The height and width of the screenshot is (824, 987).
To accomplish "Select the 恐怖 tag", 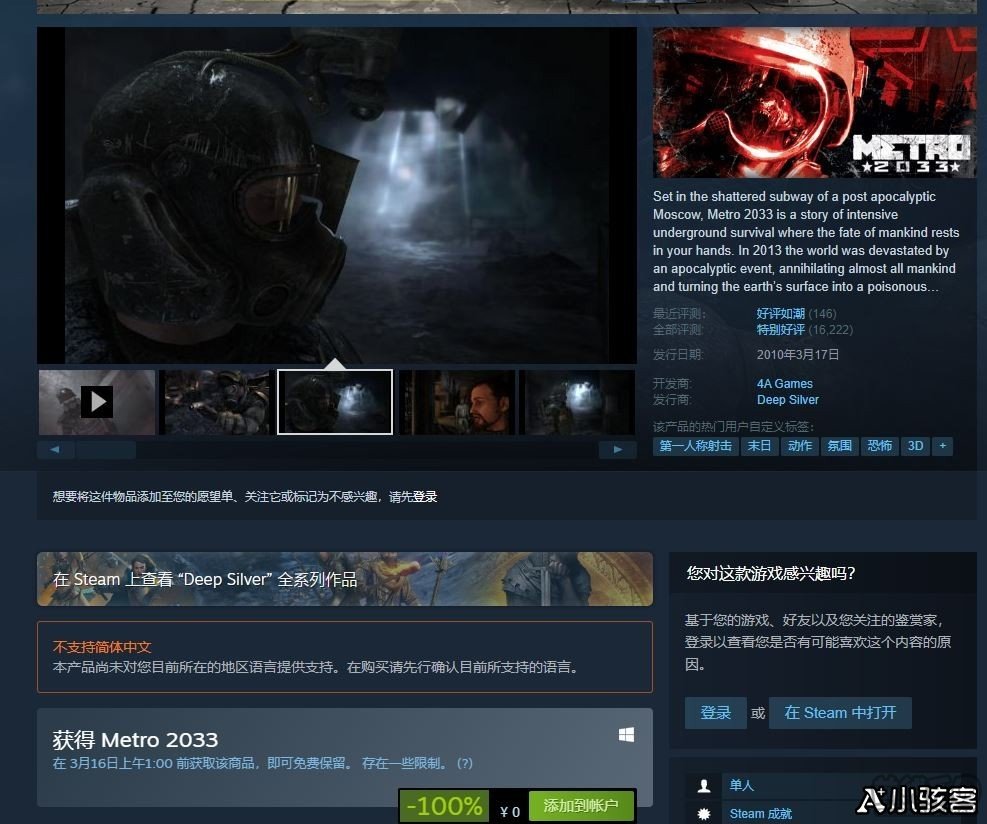I will 879,446.
